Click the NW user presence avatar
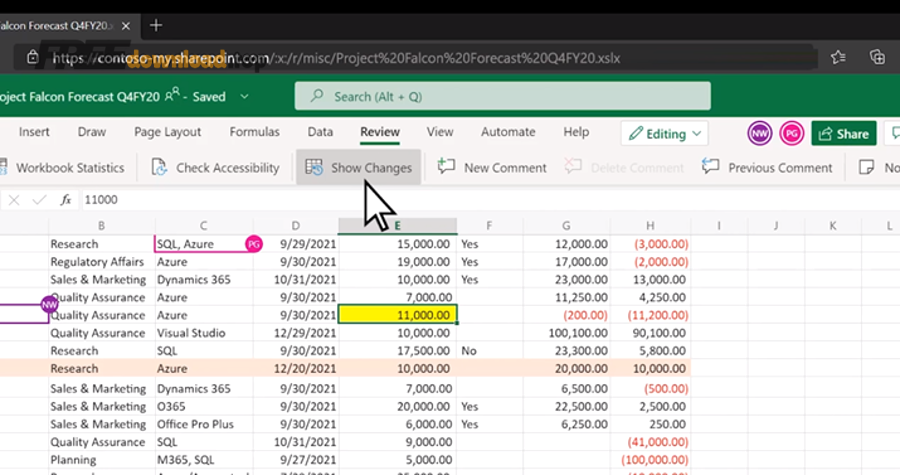900x475 pixels. 759,134
